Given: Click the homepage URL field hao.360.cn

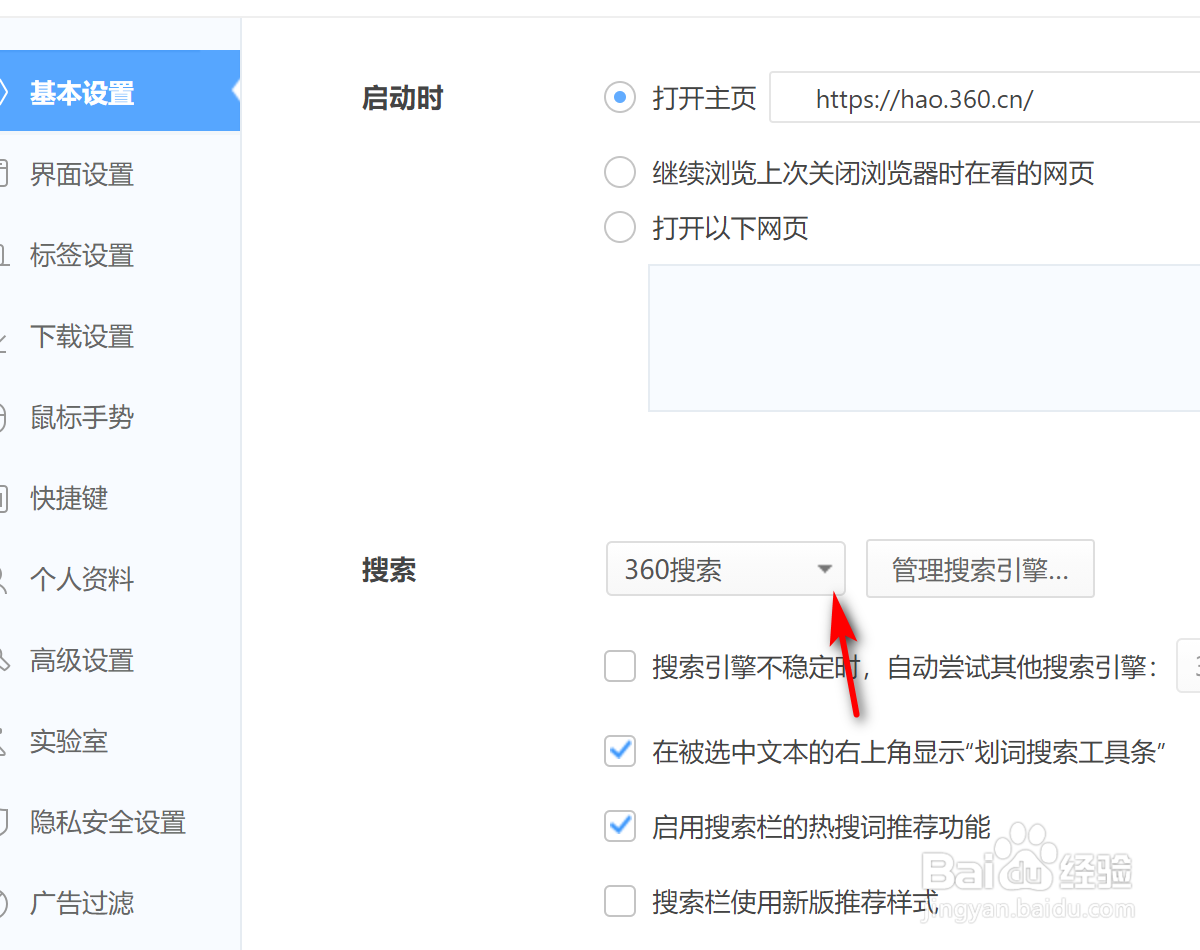Looking at the screenshot, I should pos(984,98).
